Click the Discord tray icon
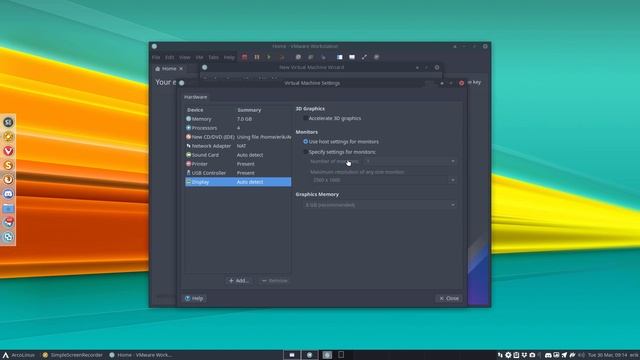Image resolution: width=640 pixels, height=360 pixels. coord(548,355)
